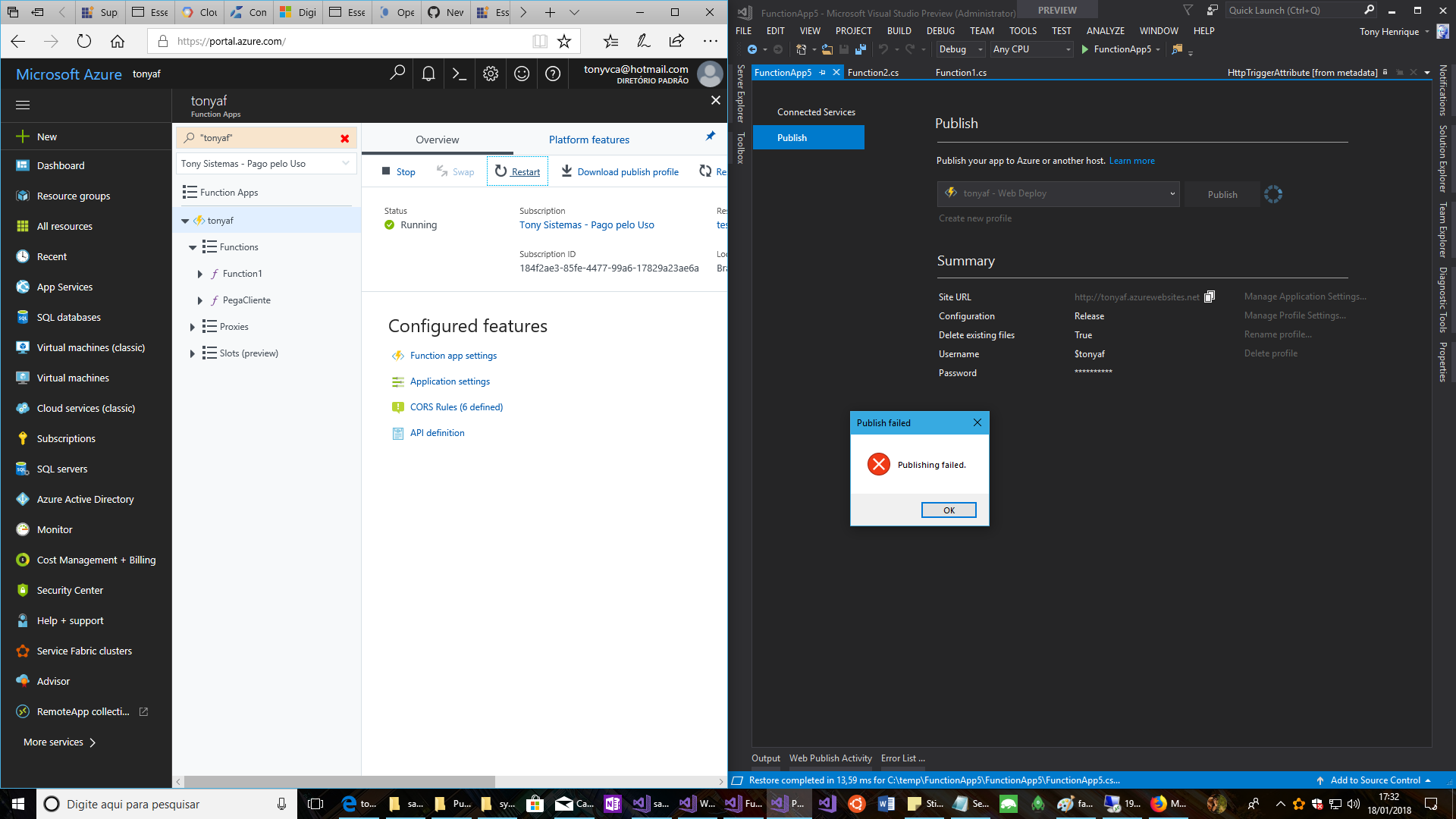Screen dimensions: 1456x819
Task: Click OK to dismiss the Publish failed dialog
Action: click(948, 509)
